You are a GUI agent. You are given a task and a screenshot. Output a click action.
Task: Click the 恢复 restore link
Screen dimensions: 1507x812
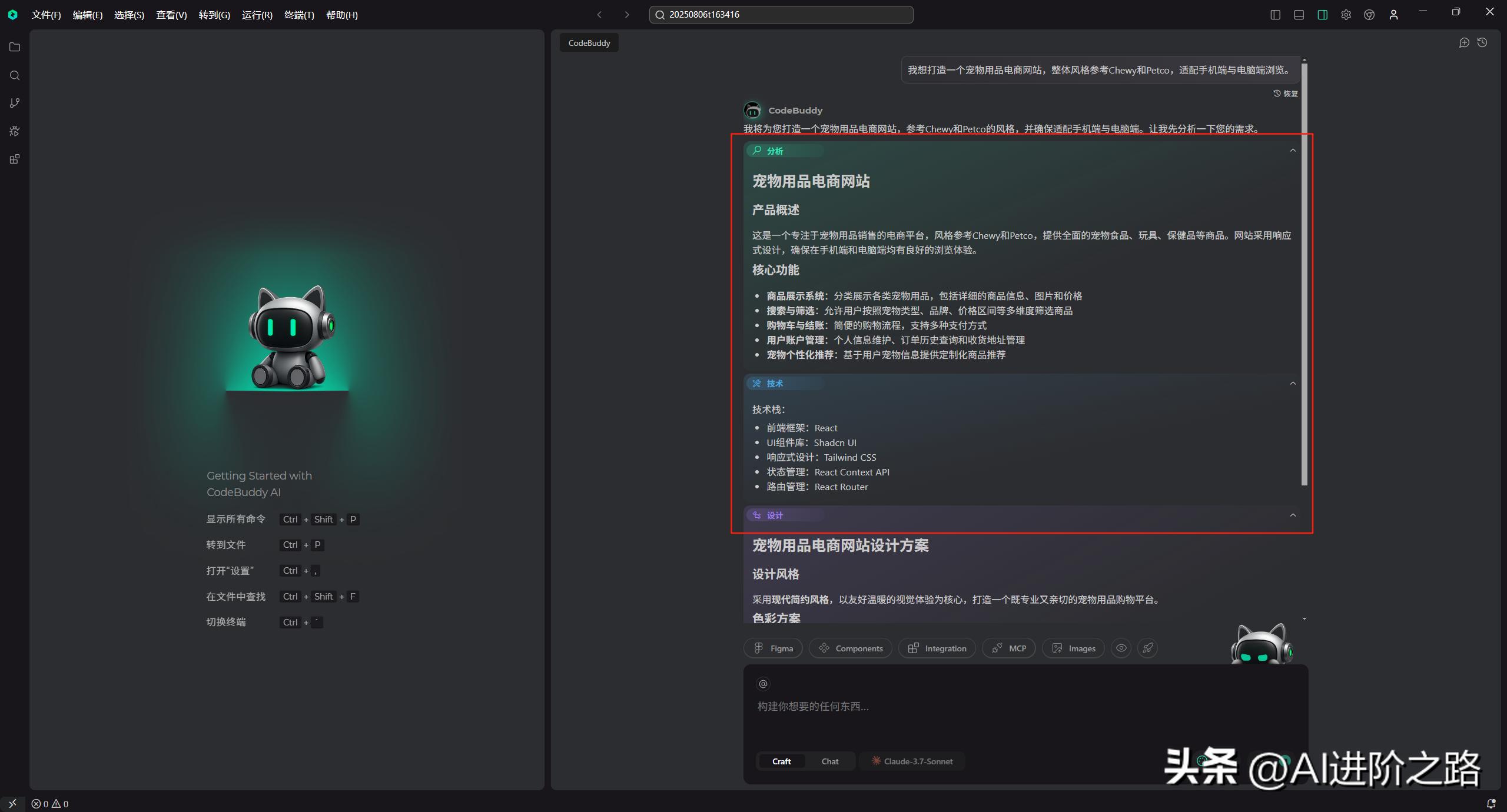pos(1284,94)
